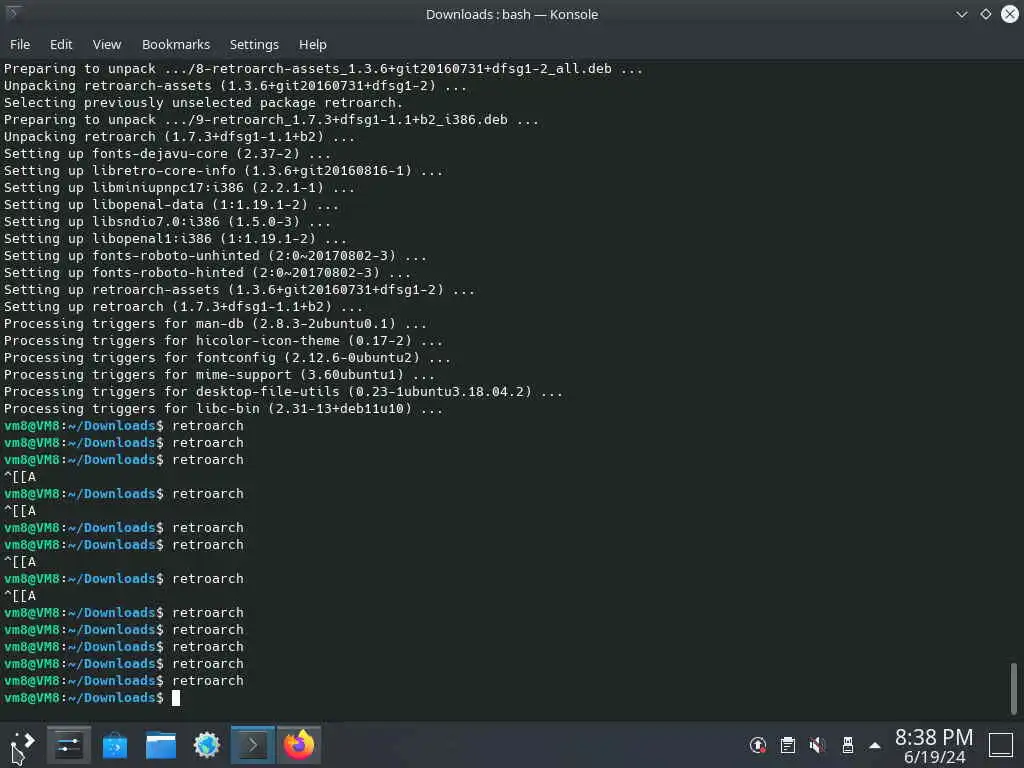Maximize the Konsole window
The height and width of the screenshot is (768, 1024).
(x=985, y=14)
